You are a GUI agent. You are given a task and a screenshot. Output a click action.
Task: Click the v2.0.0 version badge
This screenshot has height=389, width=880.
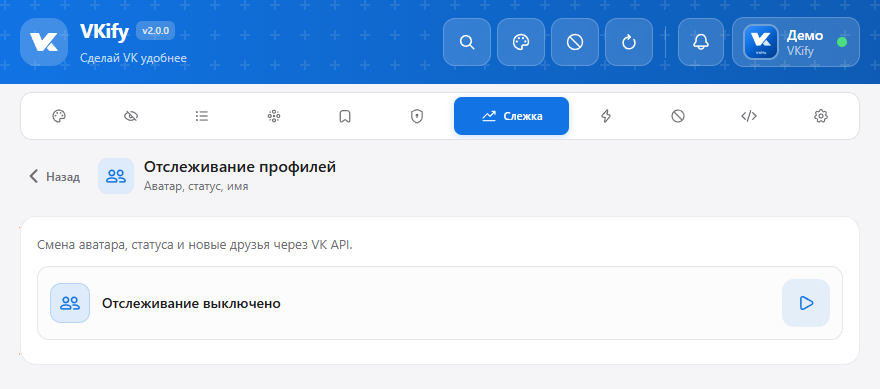pos(155,31)
